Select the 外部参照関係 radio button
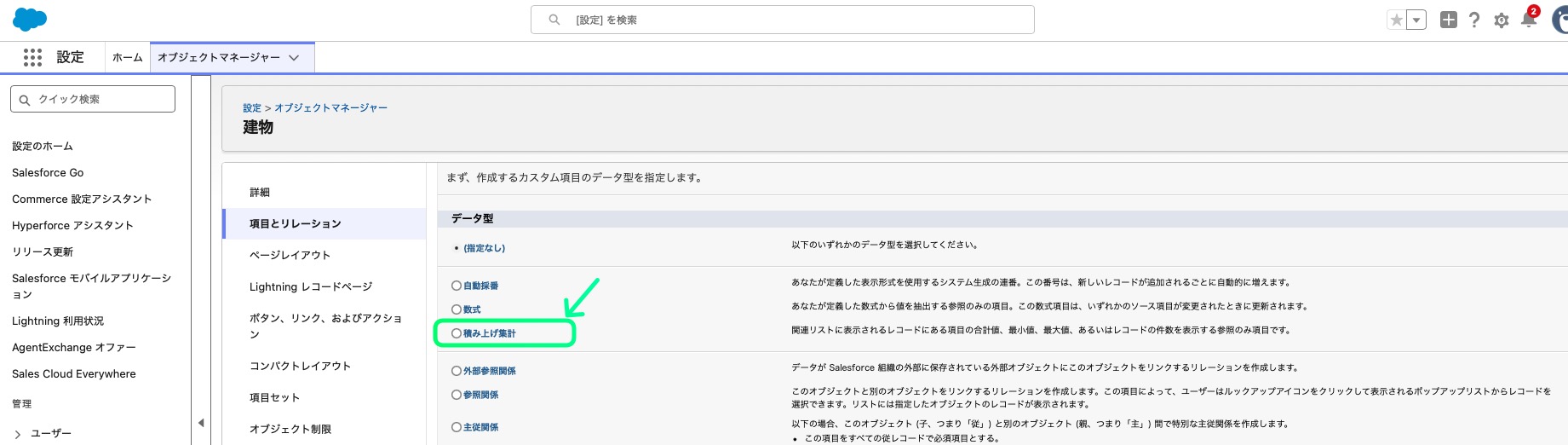 click(457, 371)
